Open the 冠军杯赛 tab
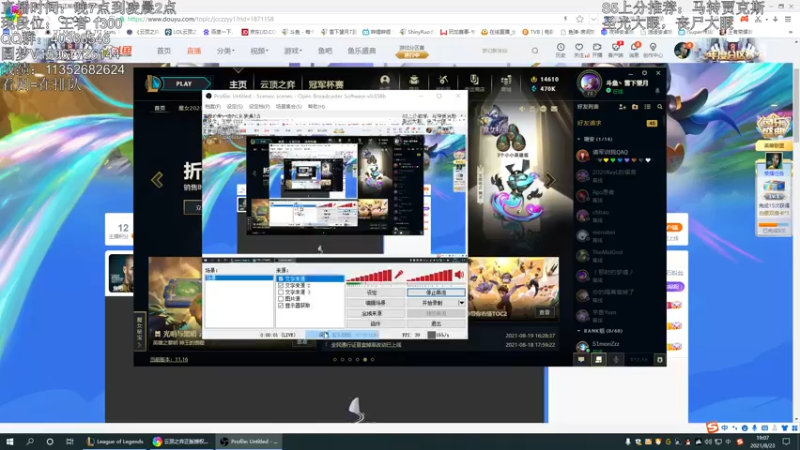 pos(326,84)
